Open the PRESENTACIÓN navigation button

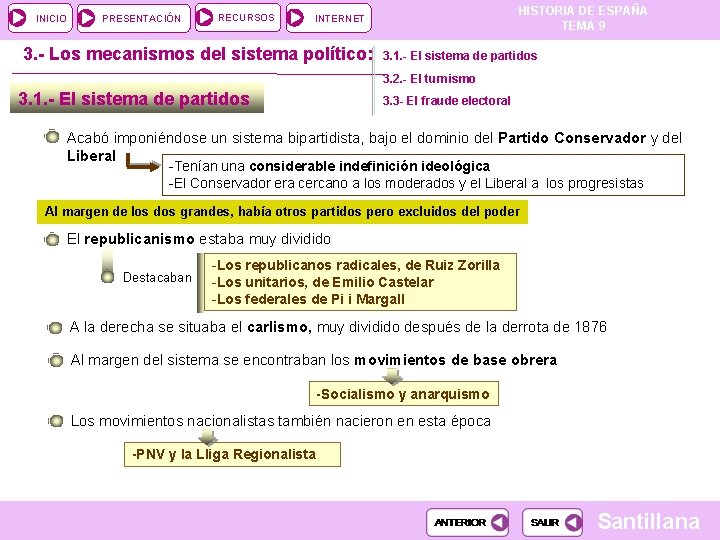pos(134,18)
